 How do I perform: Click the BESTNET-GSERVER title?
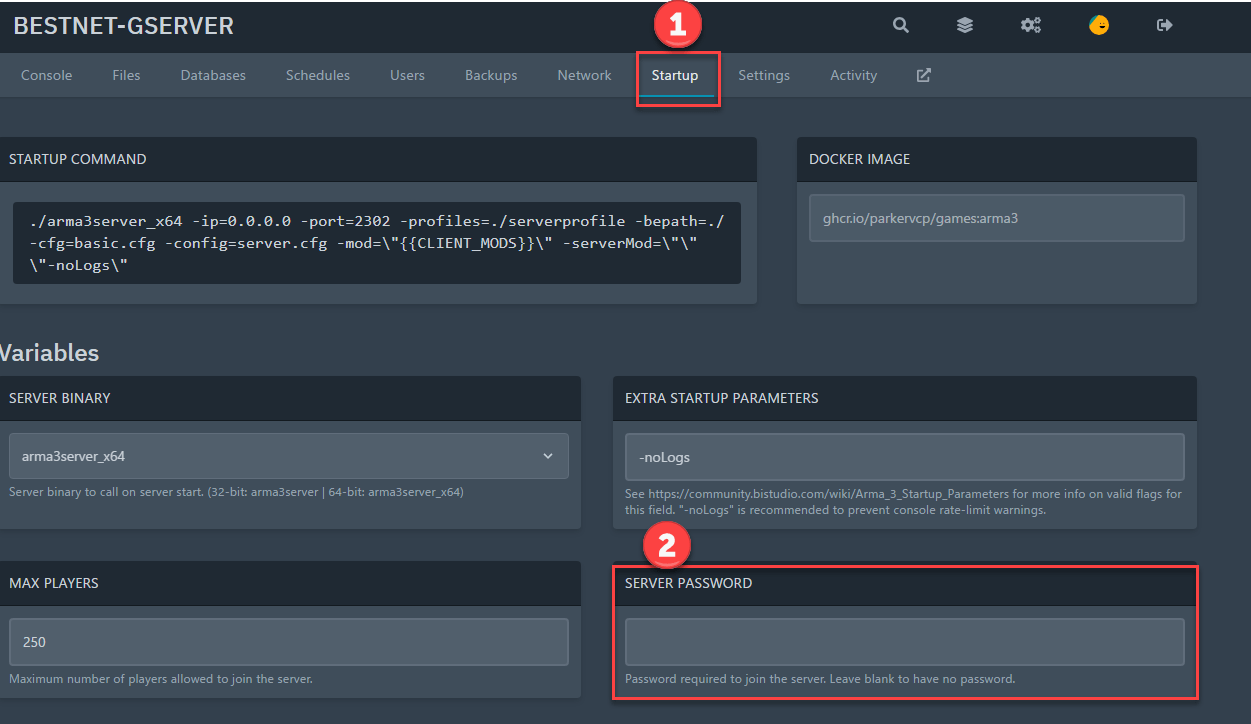(x=124, y=26)
